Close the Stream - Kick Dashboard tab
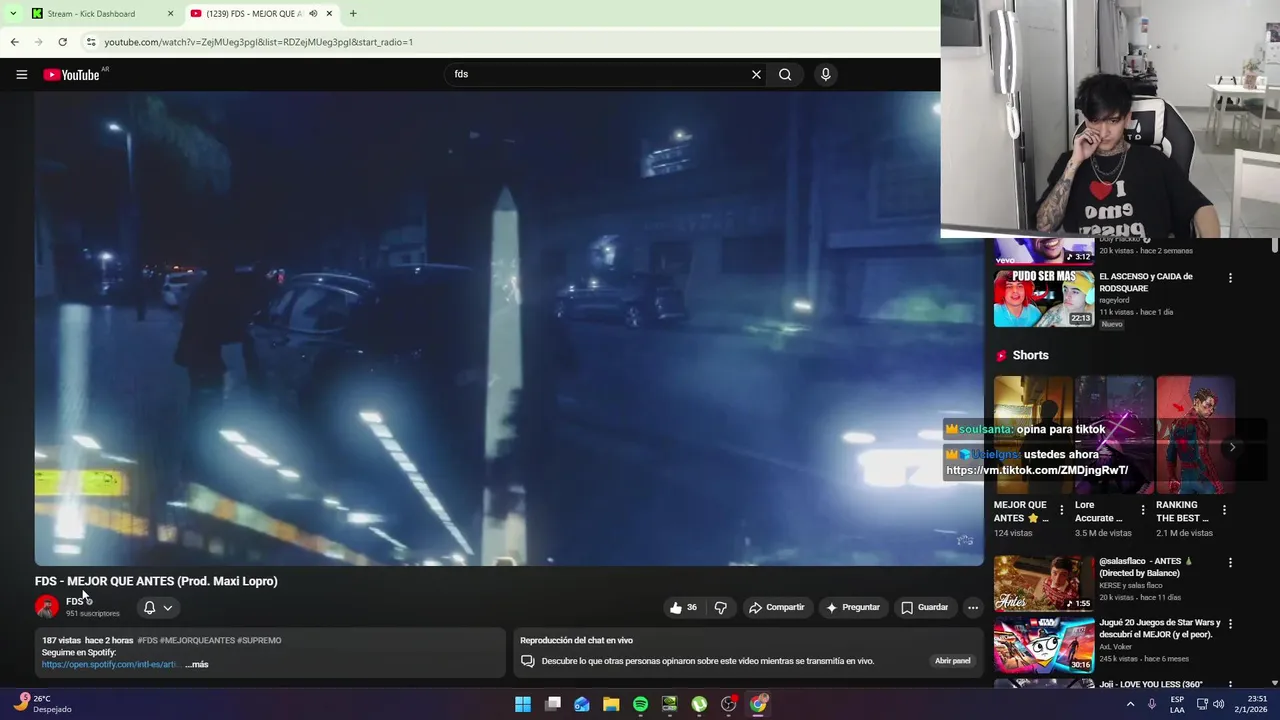This screenshot has width=1280, height=720. [170, 13]
